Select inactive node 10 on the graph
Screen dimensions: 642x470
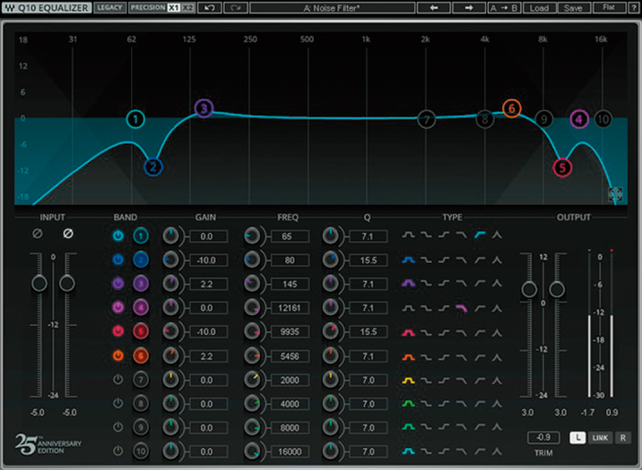point(602,120)
